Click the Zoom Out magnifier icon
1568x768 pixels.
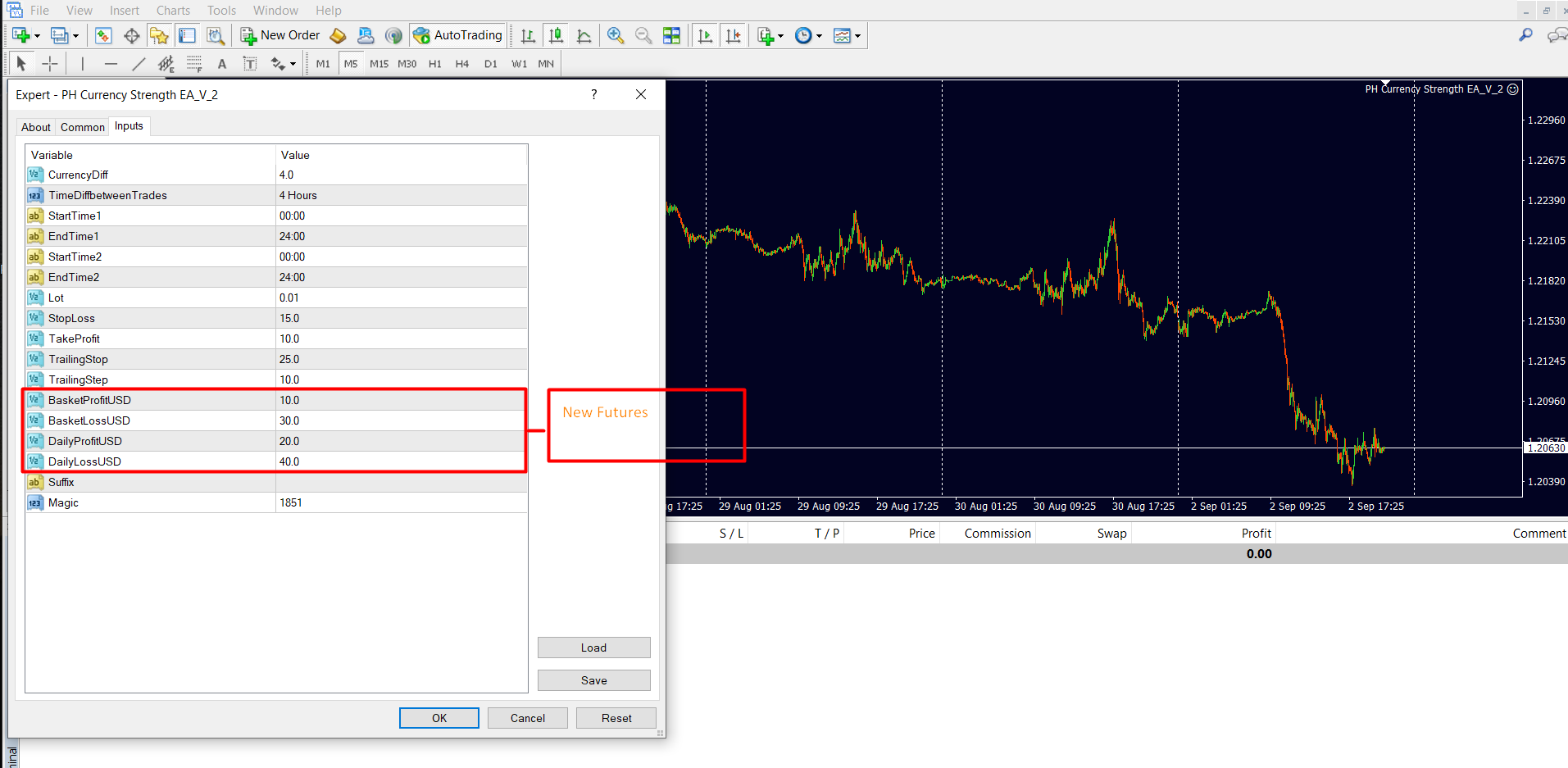click(643, 35)
